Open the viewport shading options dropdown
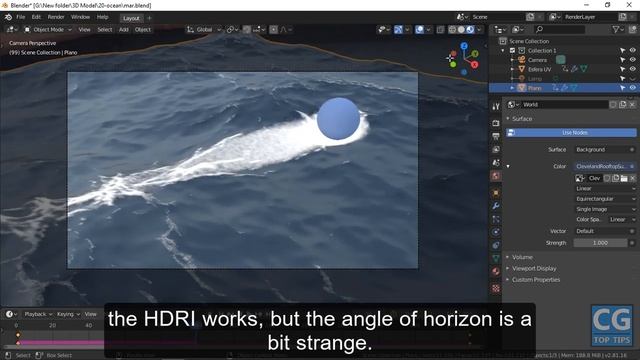This screenshot has height=360, width=640. coord(479,29)
